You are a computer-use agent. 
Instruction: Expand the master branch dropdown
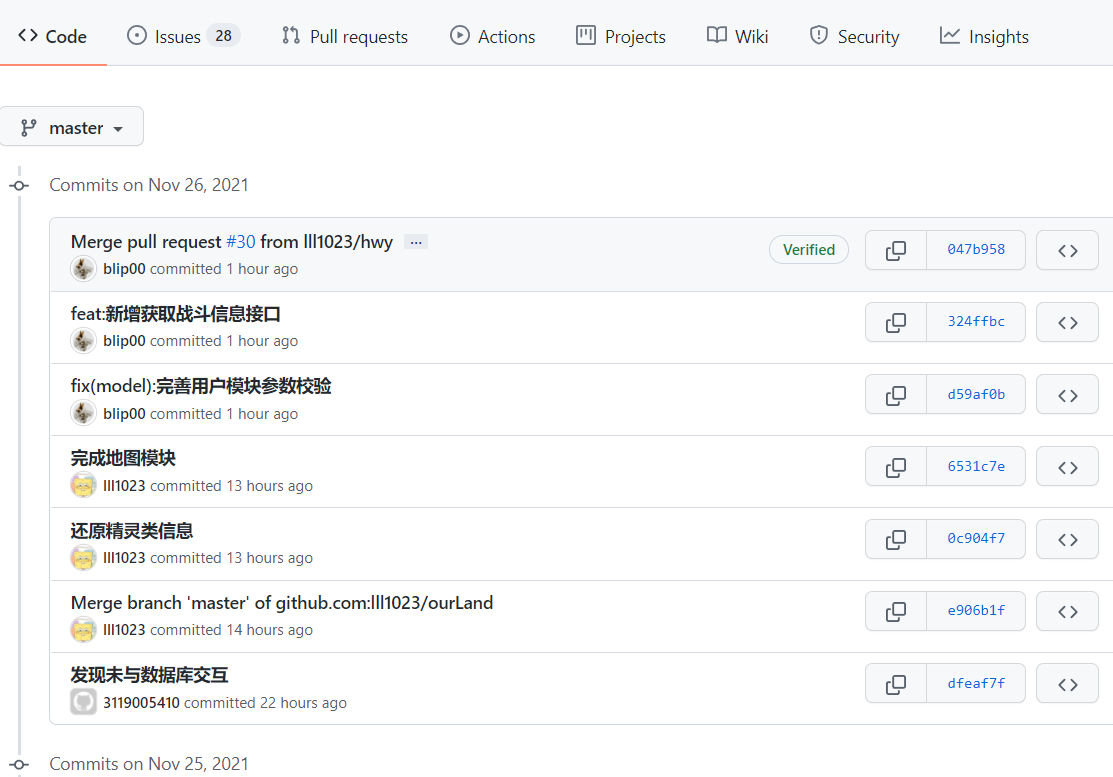click(x=71, y=127)
